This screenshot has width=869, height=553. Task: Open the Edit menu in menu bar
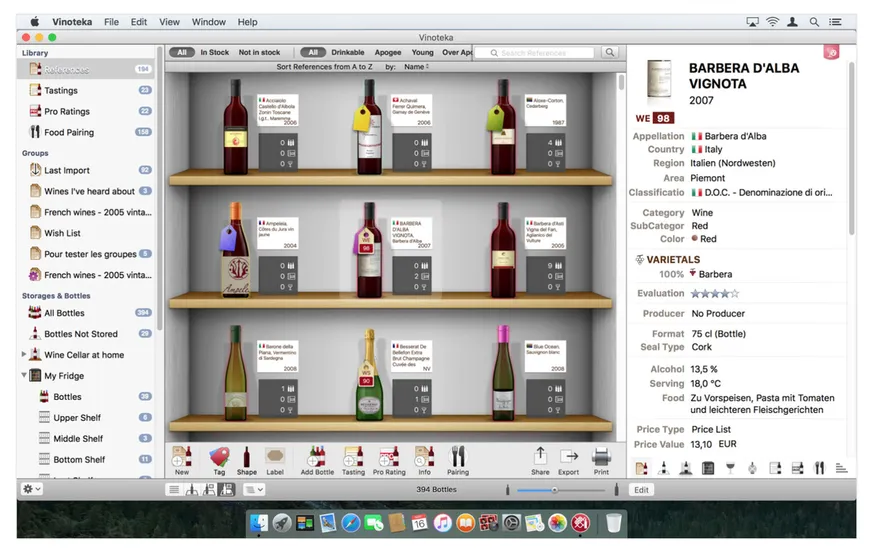click(139, 22)
